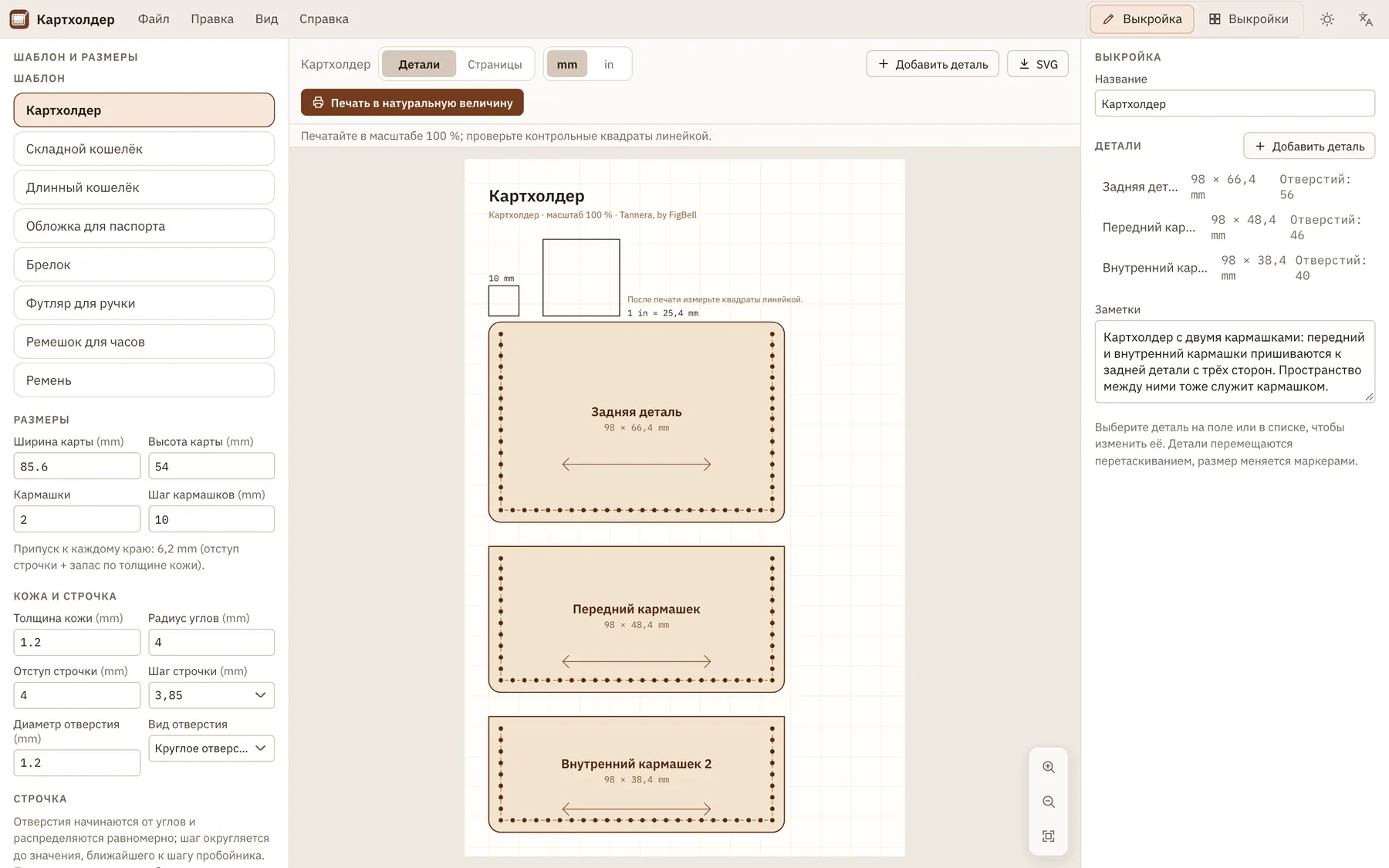This screenshot has width=1389, height=868.
Task: Fit the pattern to the view
Action: [x=1049, y=836]
